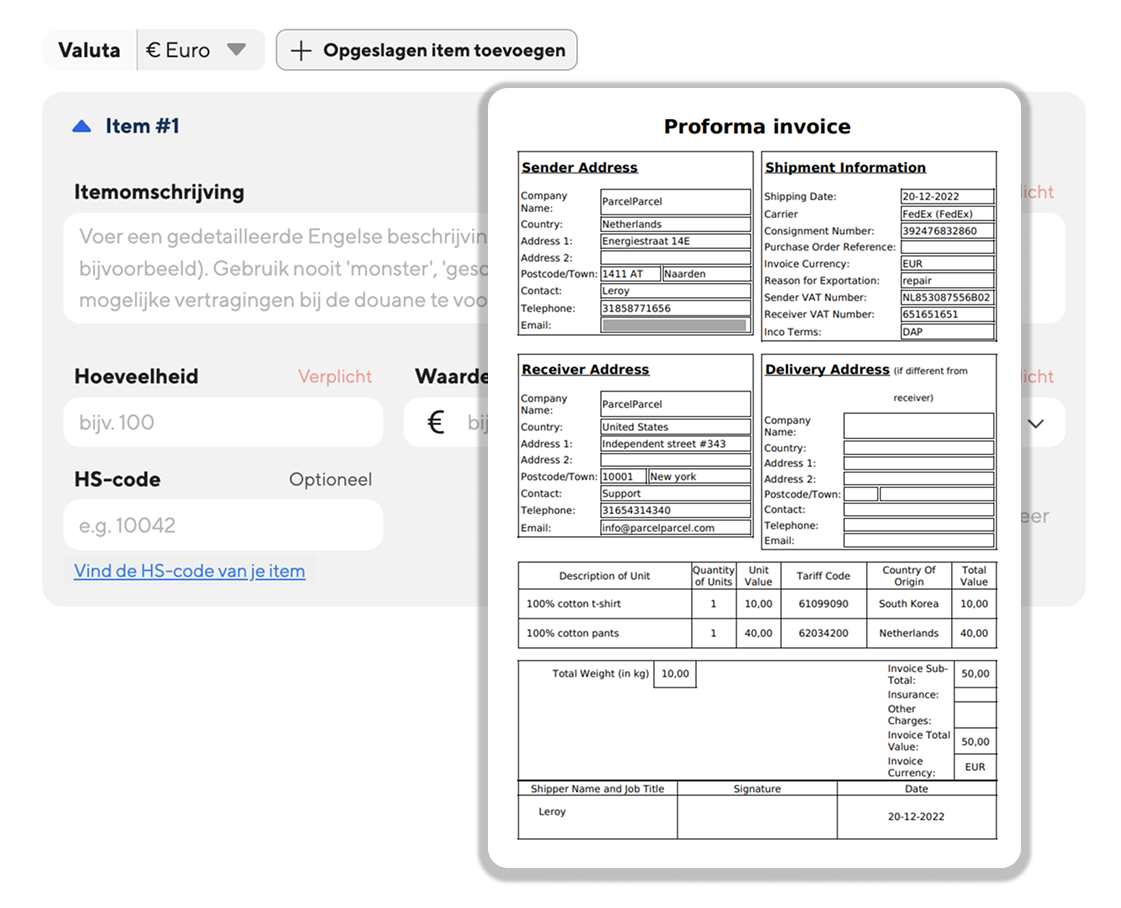Image resolution: width=1121 pixels, height=908 pixels.
Task: Click the 'Tariff Code' column header
Action: coord(824,576)
